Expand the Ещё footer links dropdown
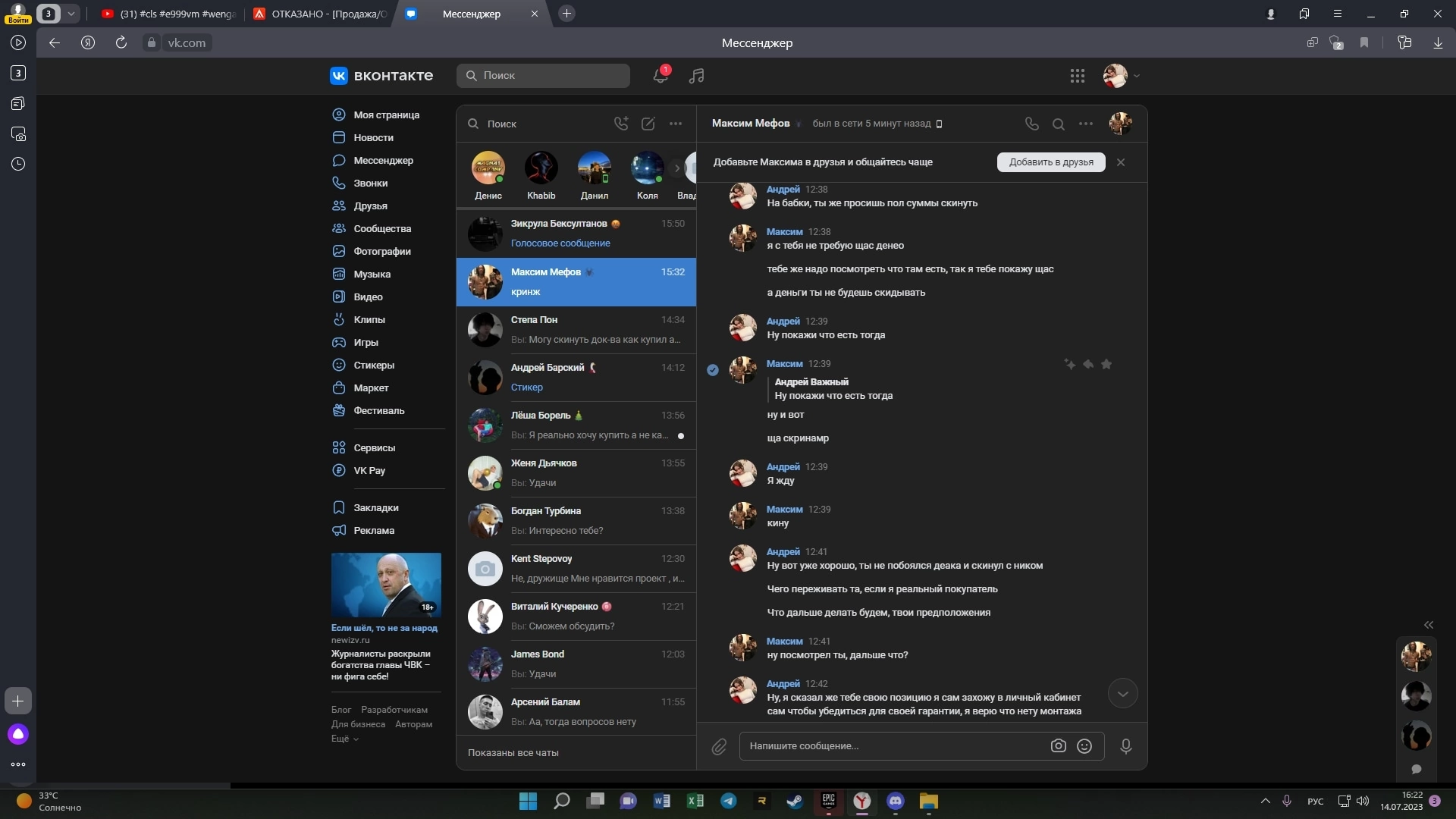 (x=345, y=739)
